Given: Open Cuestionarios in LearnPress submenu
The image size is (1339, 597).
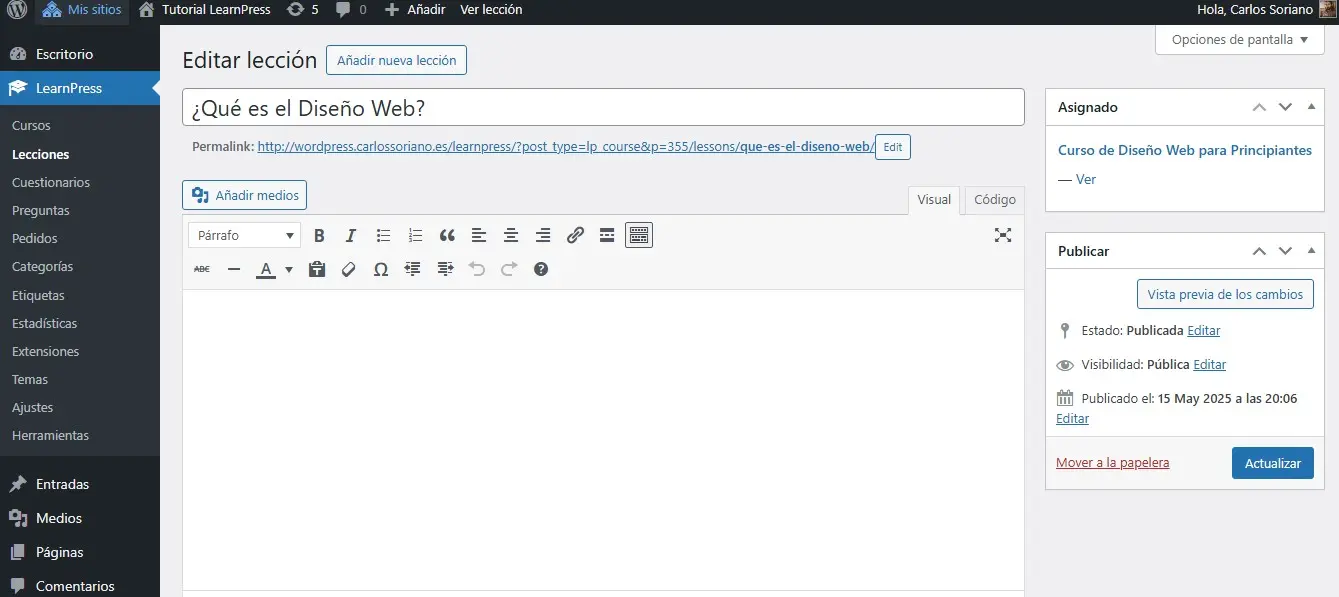Looking at the screenshot, I should point(51,183).
